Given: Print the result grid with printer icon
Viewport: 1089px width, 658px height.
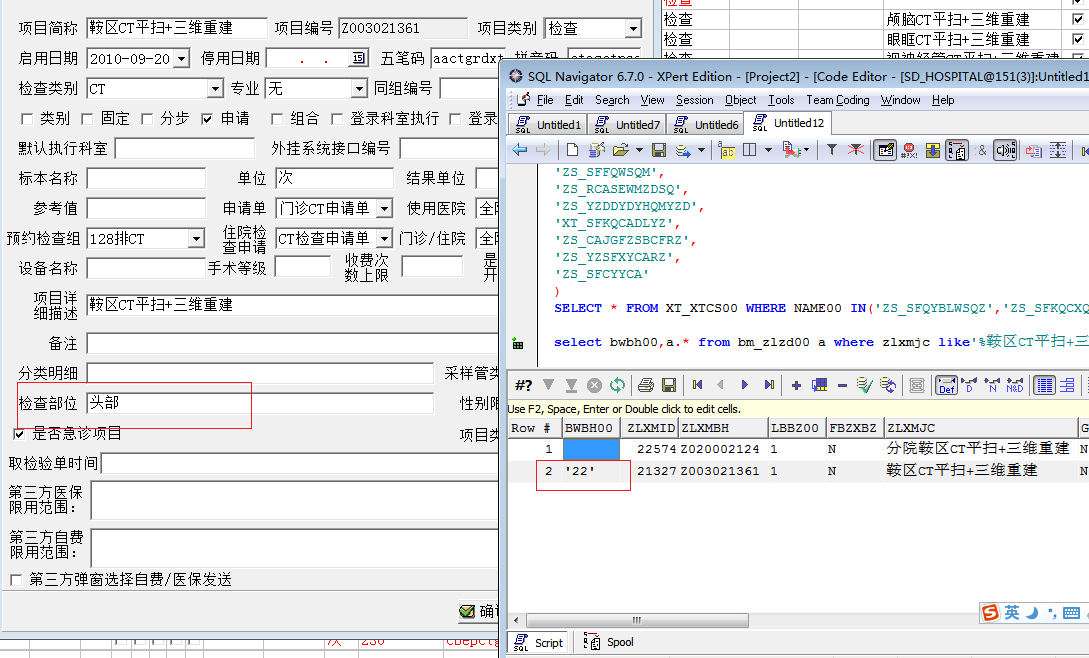Looking at the screenshot, I should [x=646, y=385].
